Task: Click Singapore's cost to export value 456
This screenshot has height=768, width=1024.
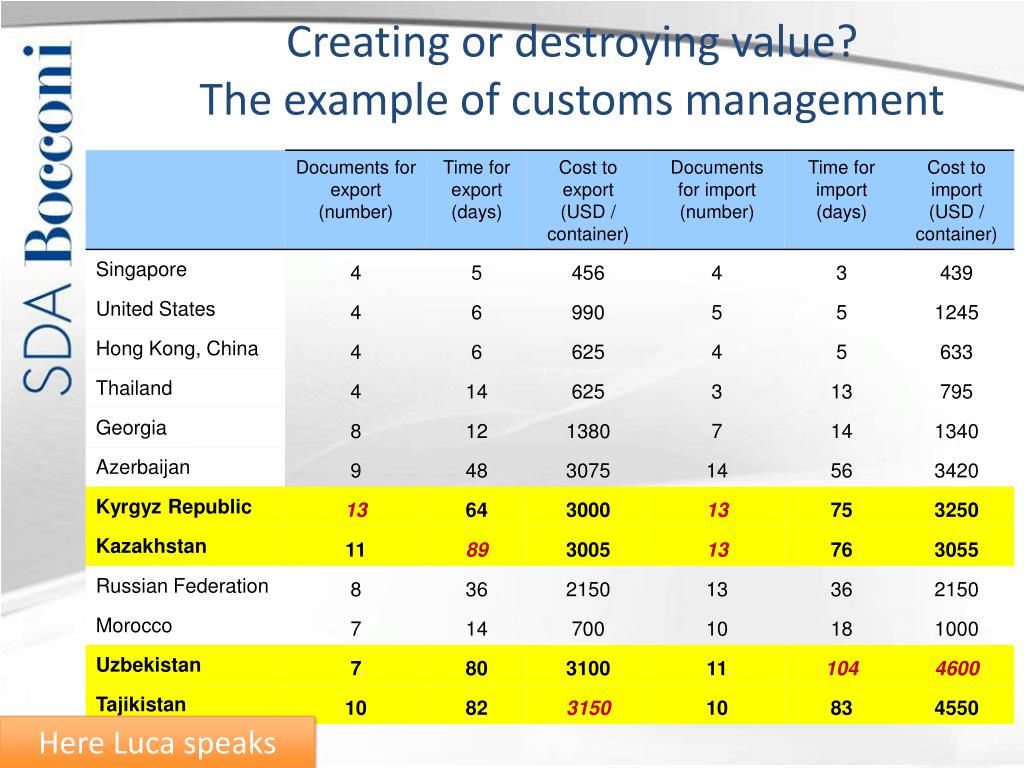Action: (588, 273)
